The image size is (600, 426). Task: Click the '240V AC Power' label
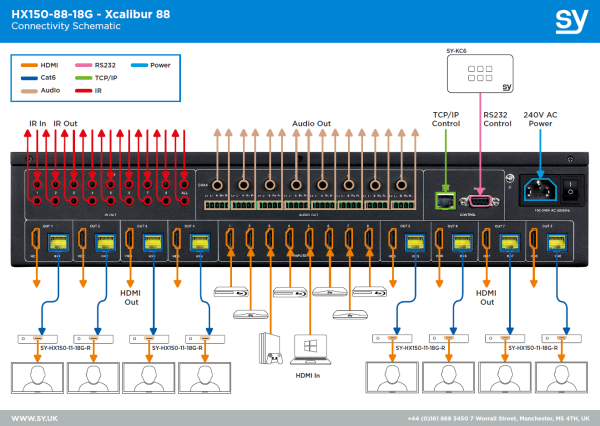(540, 119)
